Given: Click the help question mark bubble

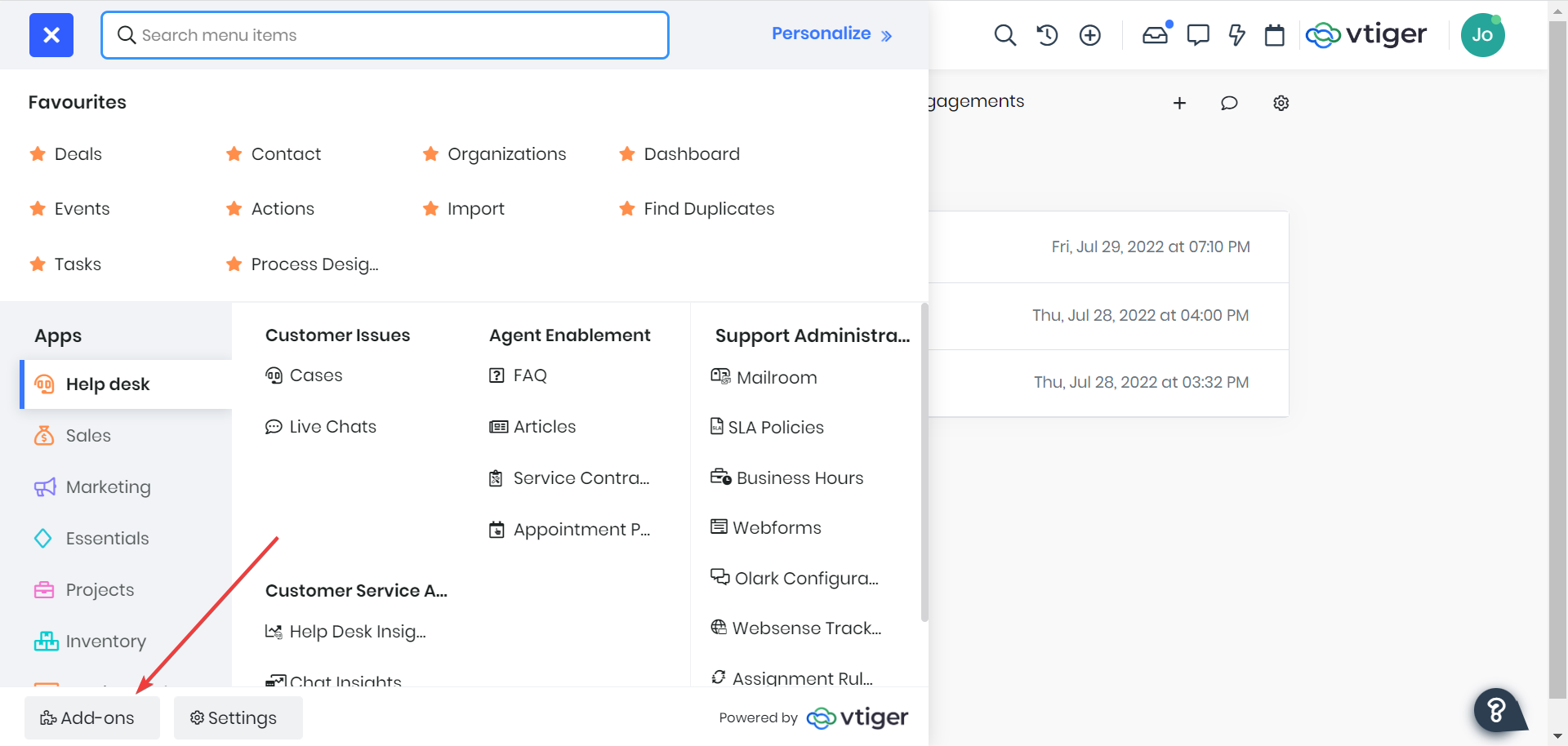Looking at the screenshot, I should point(1496,710).
